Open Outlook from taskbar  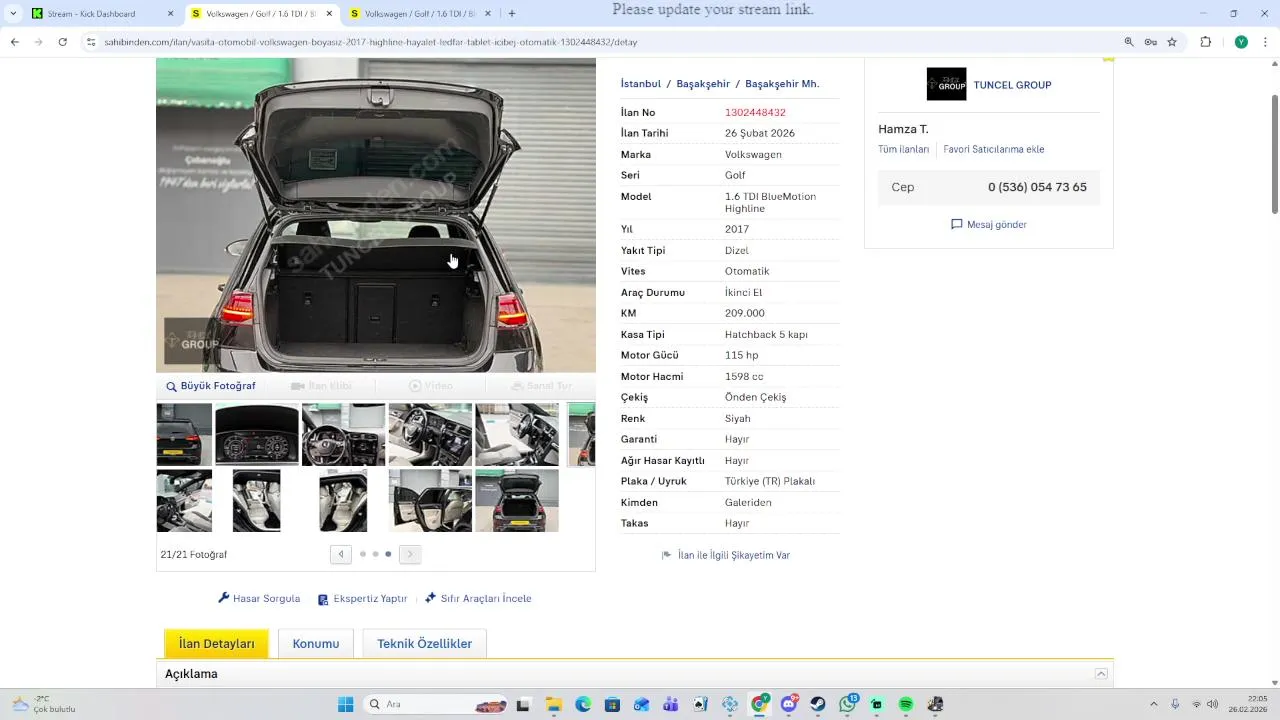click(641, 705)
